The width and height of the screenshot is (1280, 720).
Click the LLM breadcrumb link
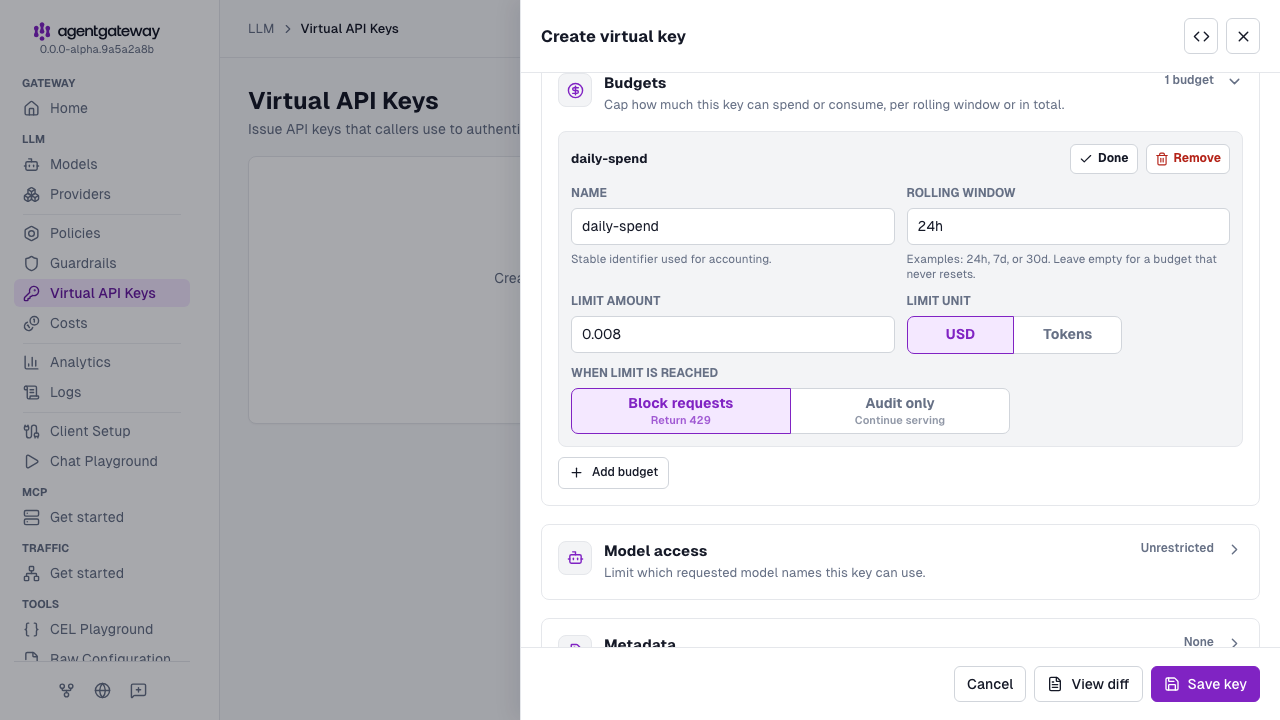(261, 28)
